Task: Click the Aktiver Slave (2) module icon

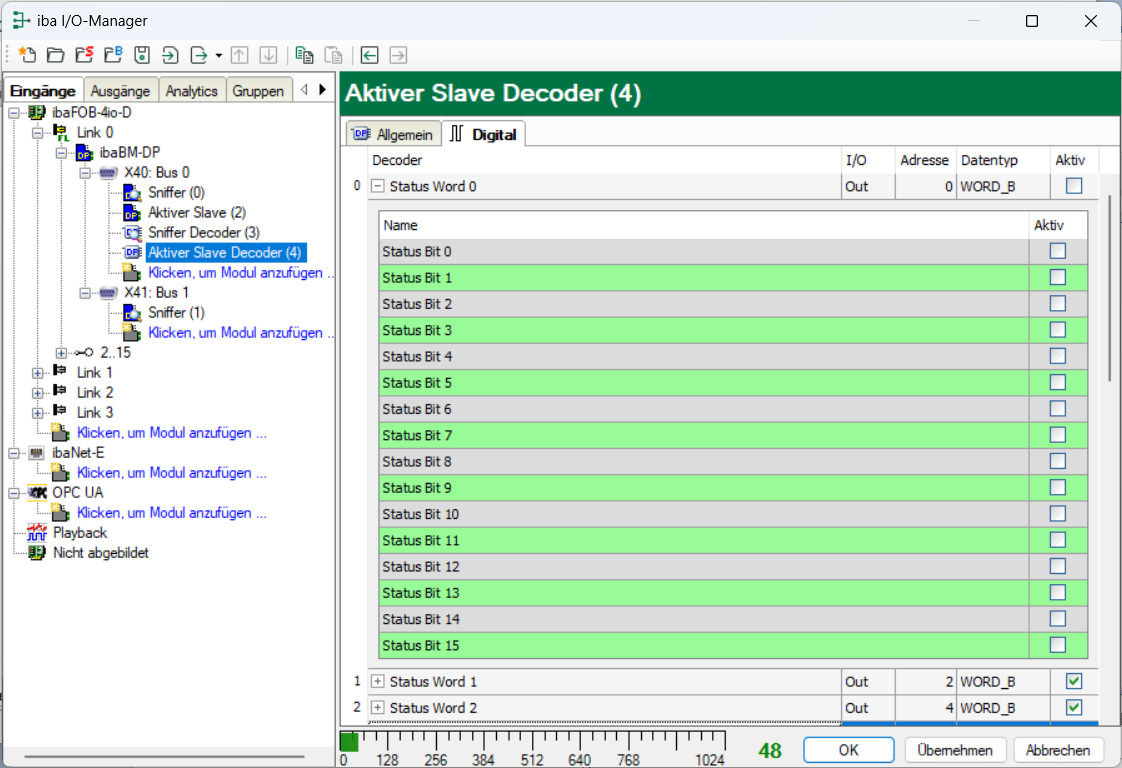Action: (x=132, y=213)
